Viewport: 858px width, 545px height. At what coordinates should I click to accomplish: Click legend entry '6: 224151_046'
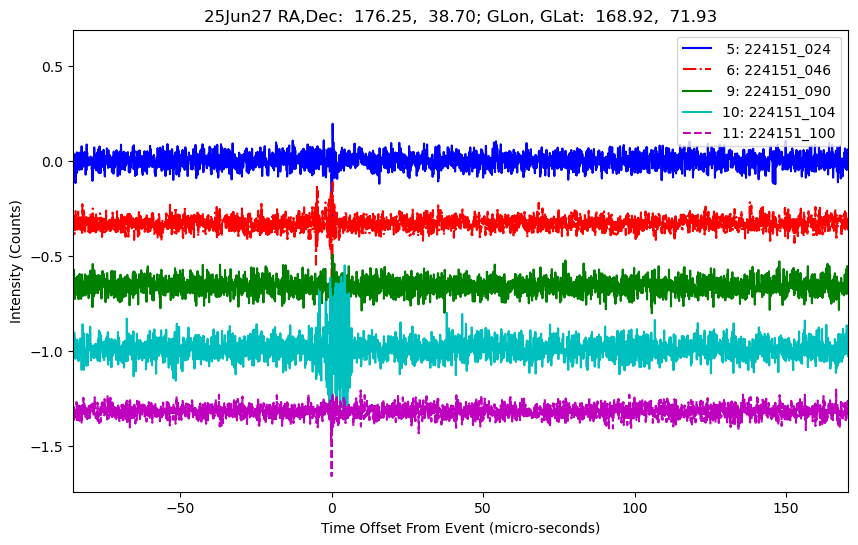(778, 70)
